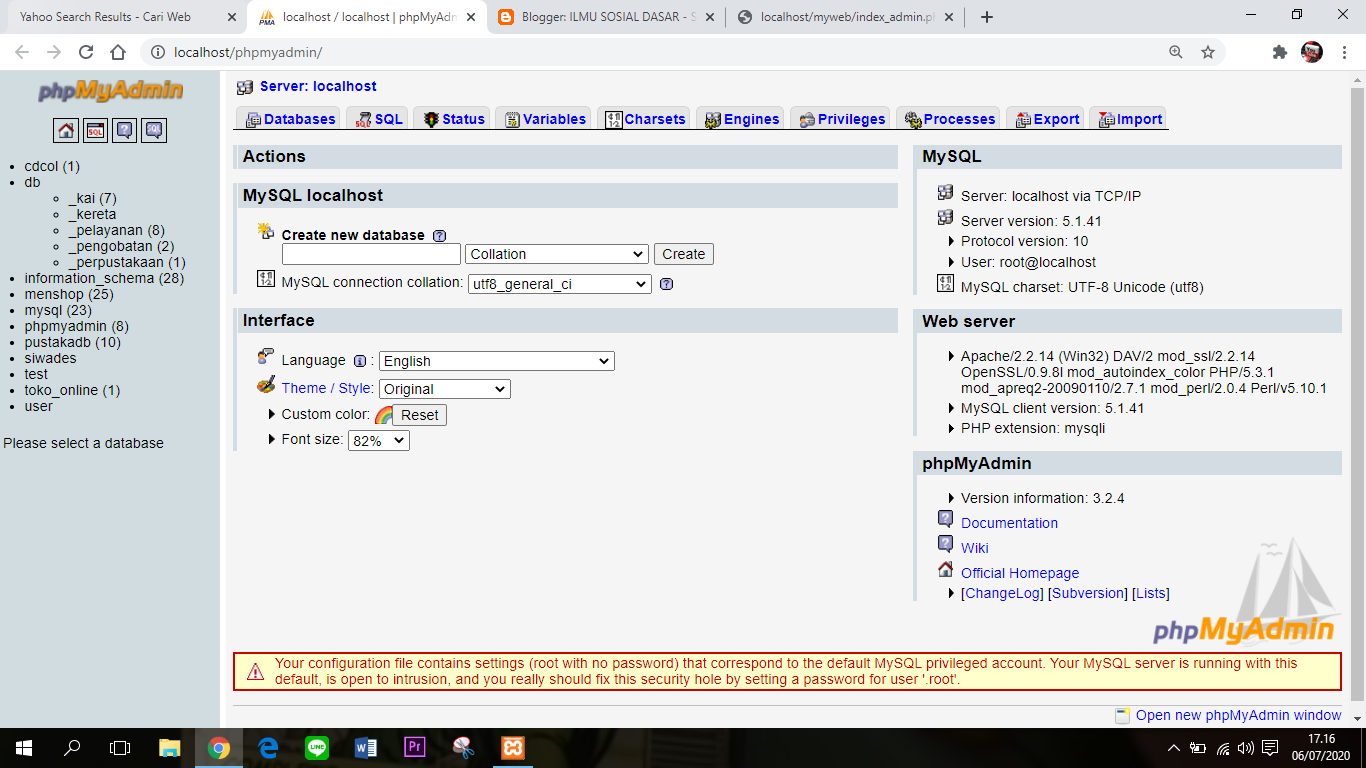The image size is (1366, 768).
Task: Open the Import tab
Action: tap(1130, 119)
